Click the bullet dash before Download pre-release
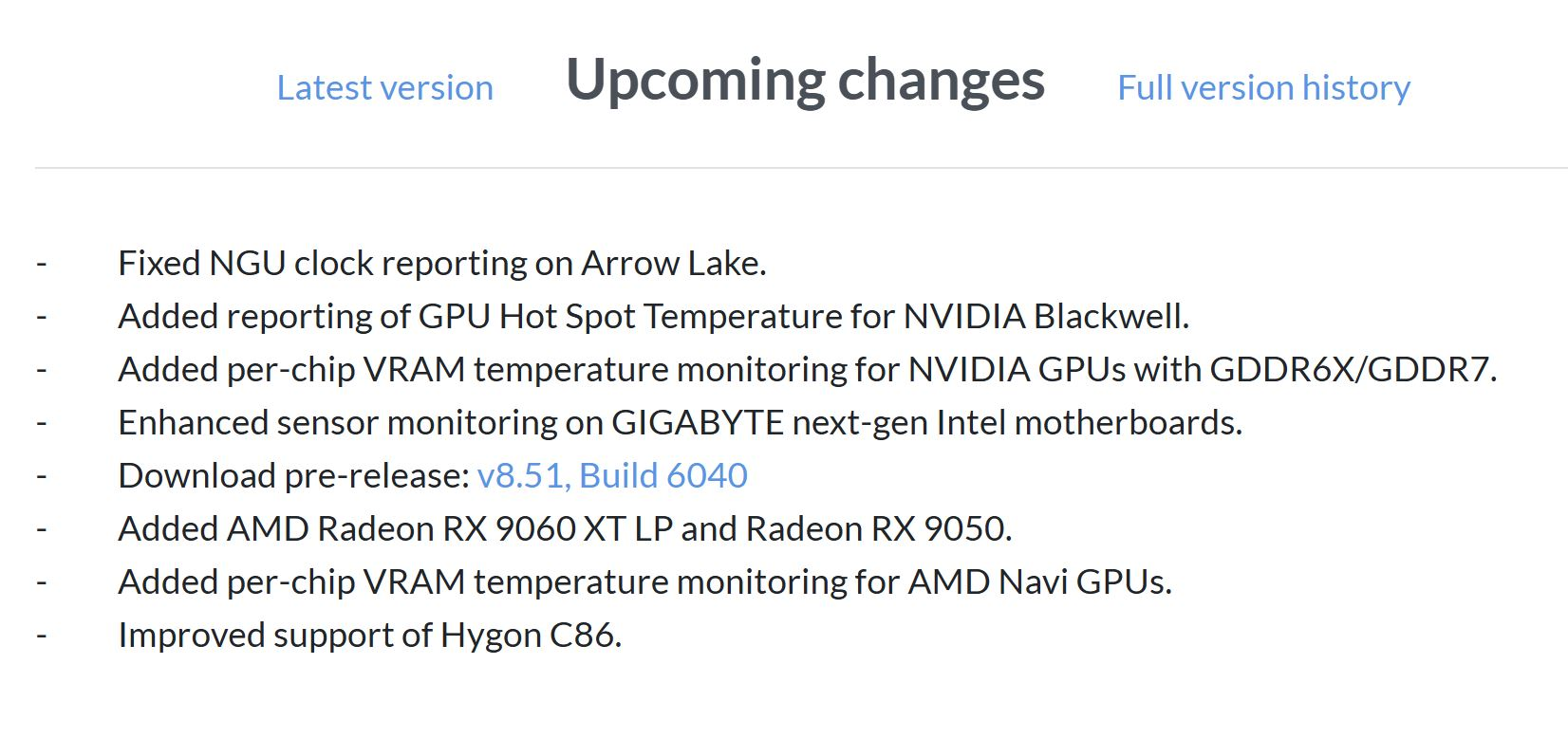 coord(42,476)
